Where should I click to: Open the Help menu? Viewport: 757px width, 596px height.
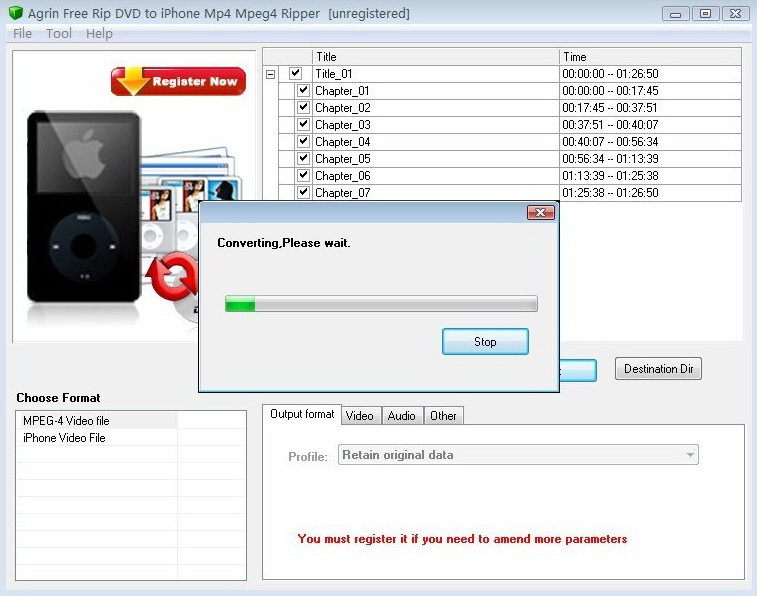click(99, 33)
